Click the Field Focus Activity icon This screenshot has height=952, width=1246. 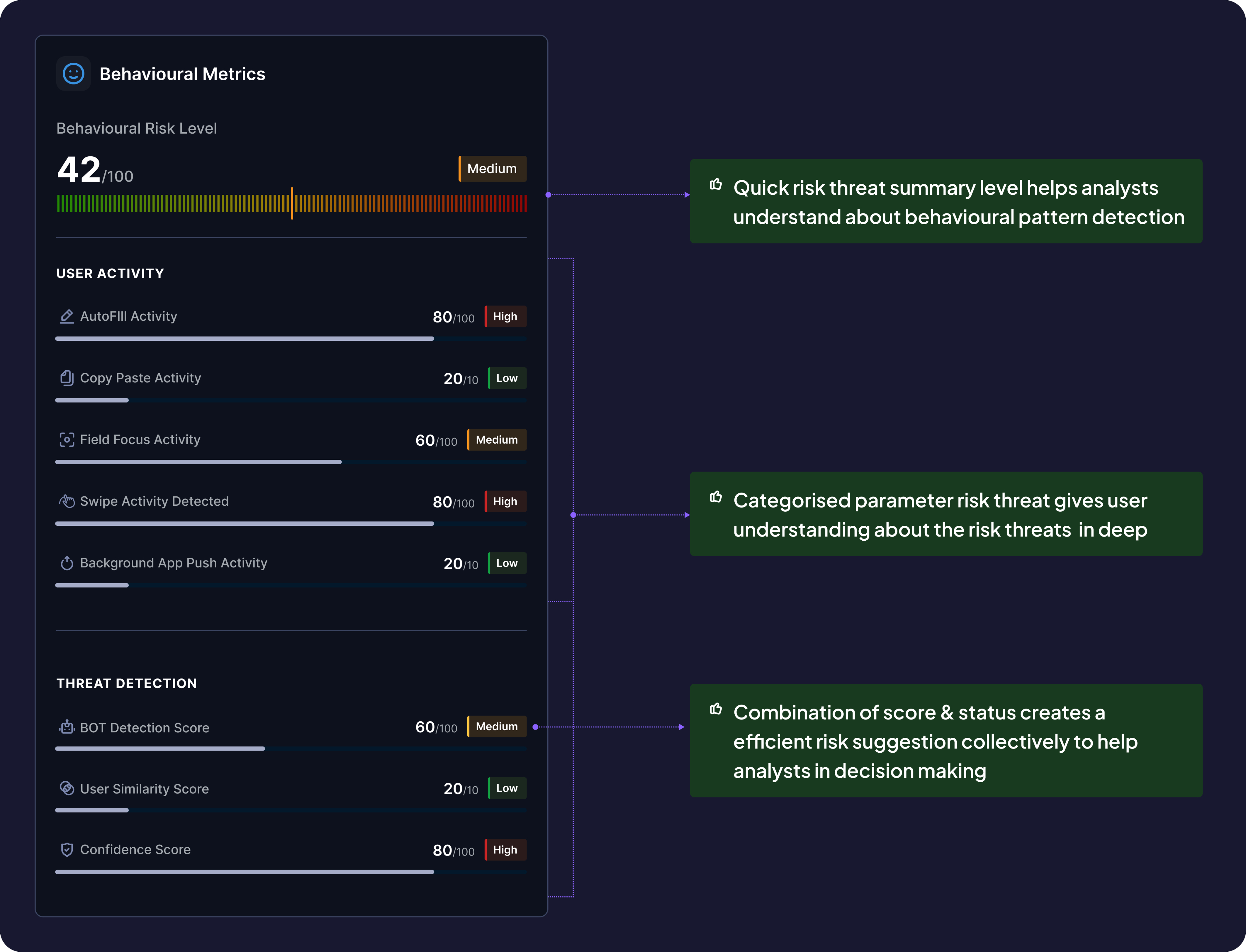67,440
